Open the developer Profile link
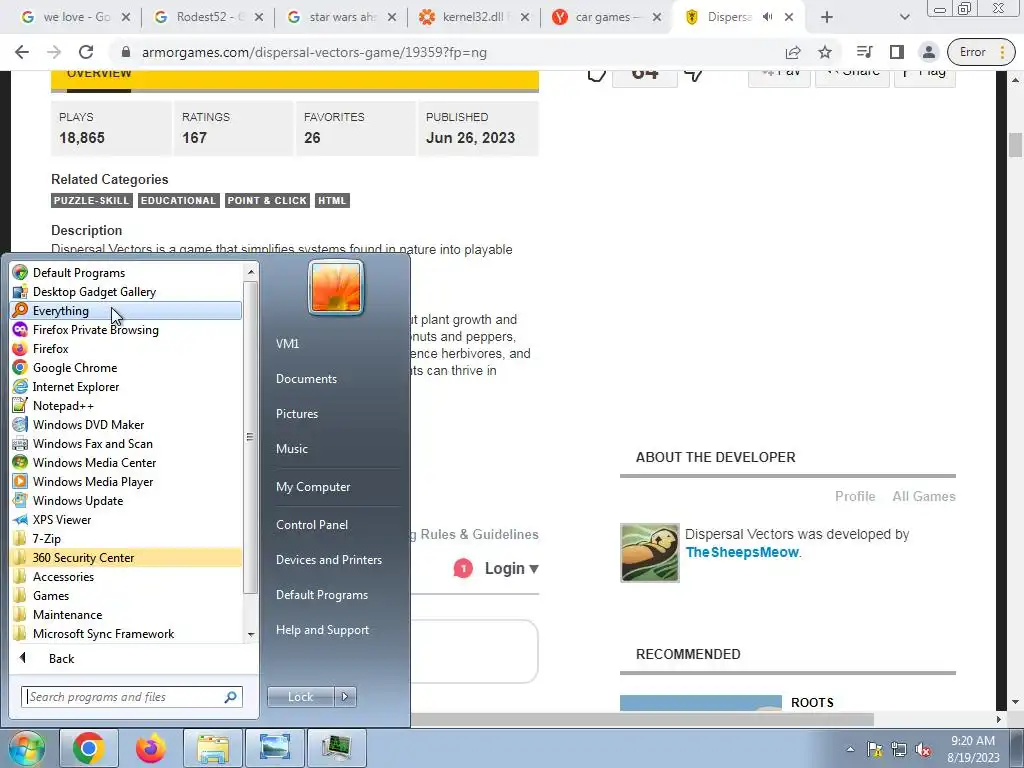The height and width of the screenshot is (768, 1024). (855, 496)
